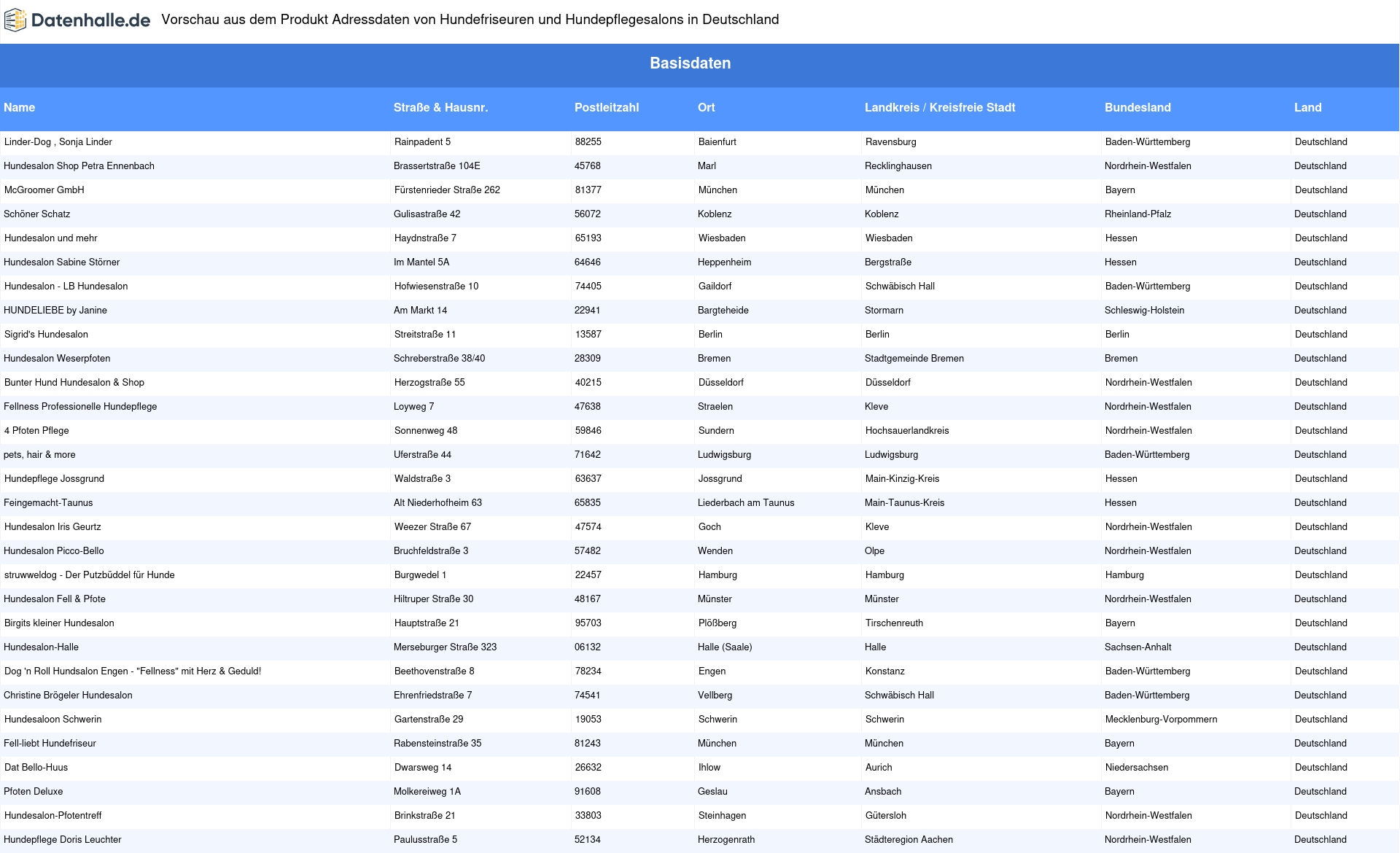Select the Name column header
This screenshot has width=1400, height=853.
click(20, 107)
